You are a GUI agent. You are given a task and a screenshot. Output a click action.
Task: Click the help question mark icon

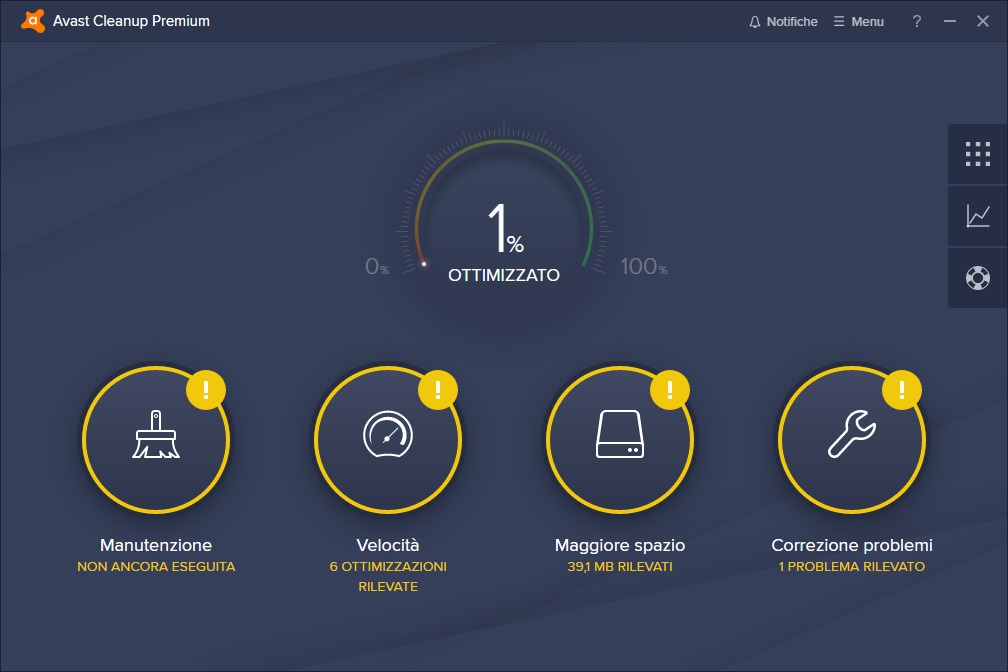tap(917, 21)
